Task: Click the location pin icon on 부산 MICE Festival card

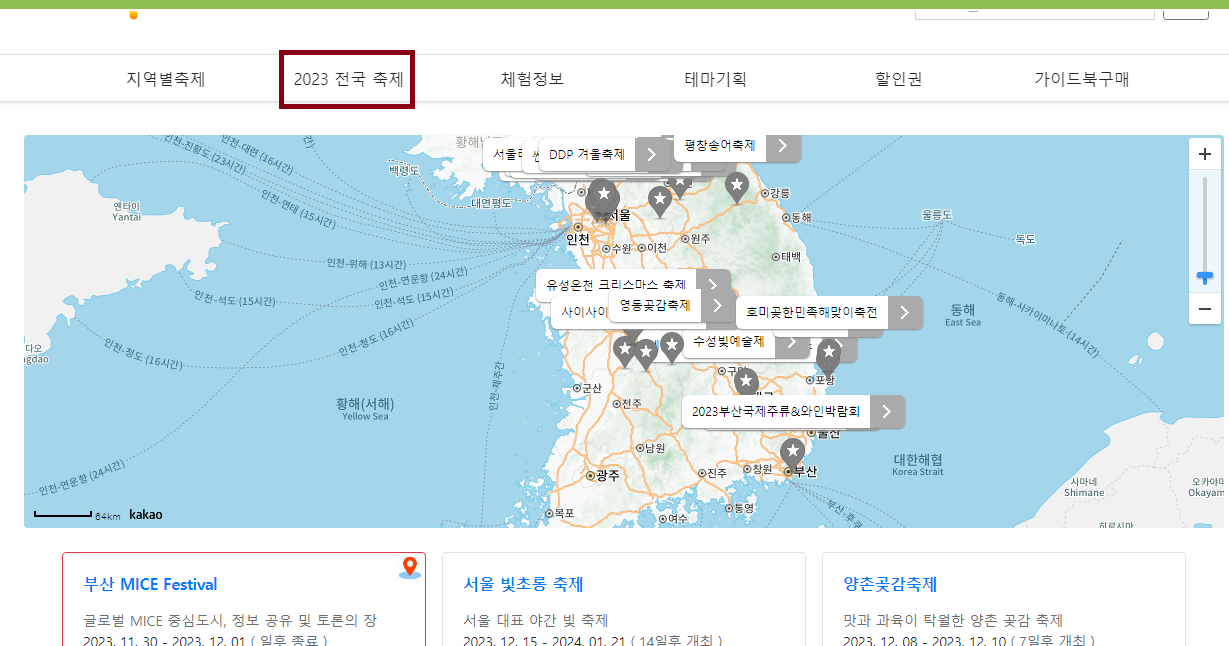Action: (410, 565)
